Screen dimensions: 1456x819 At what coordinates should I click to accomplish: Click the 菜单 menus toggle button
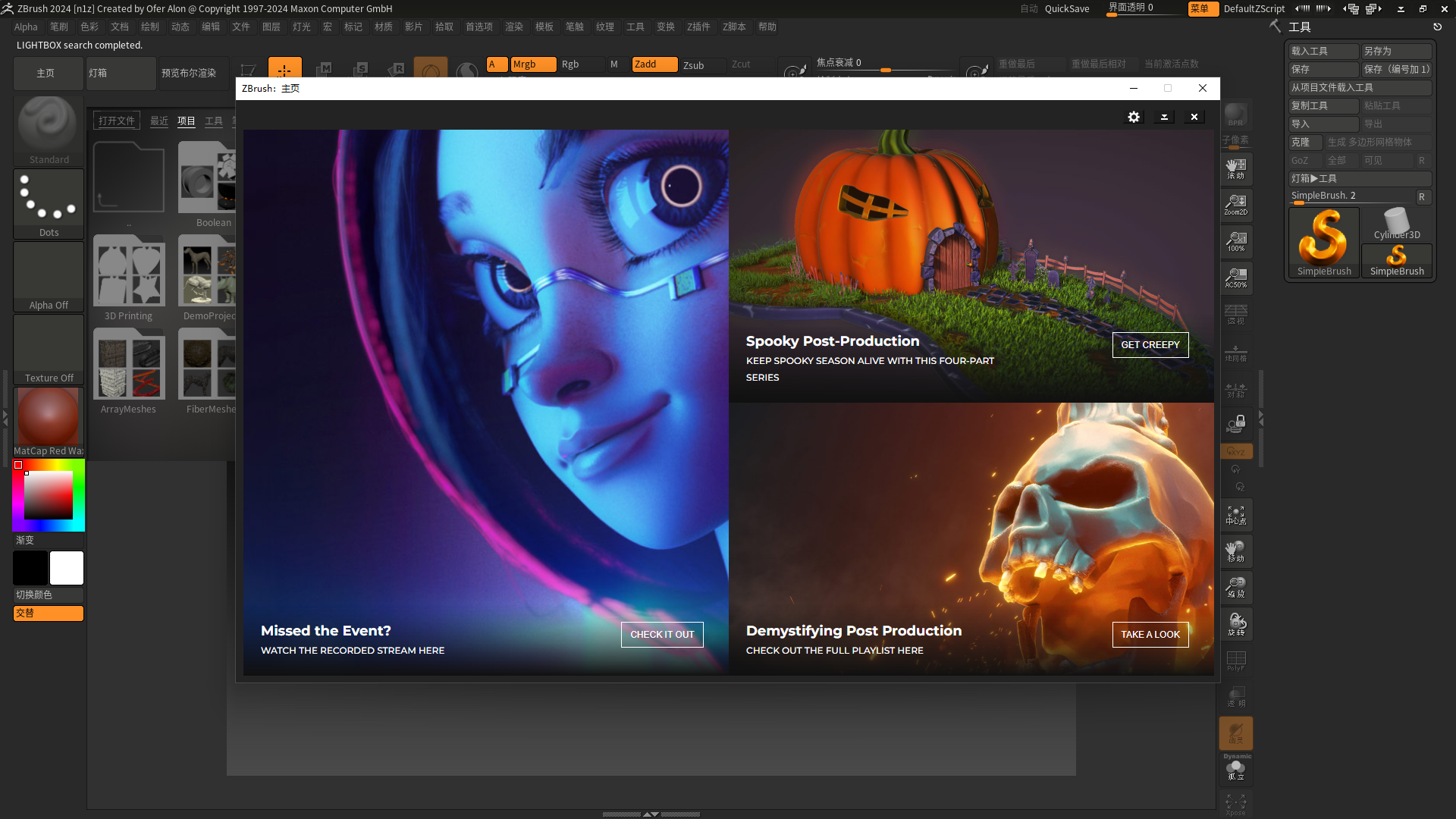tap(1203, 8)
